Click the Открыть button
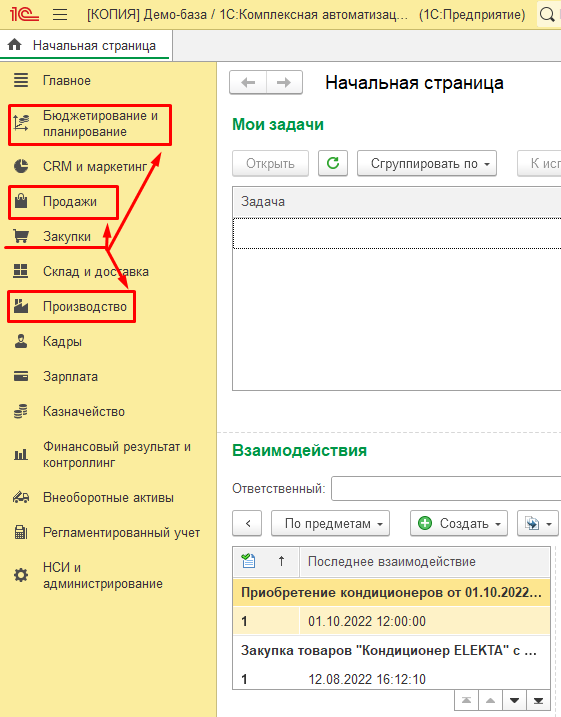This screenshot has width=561, height=717. [270, 163]
